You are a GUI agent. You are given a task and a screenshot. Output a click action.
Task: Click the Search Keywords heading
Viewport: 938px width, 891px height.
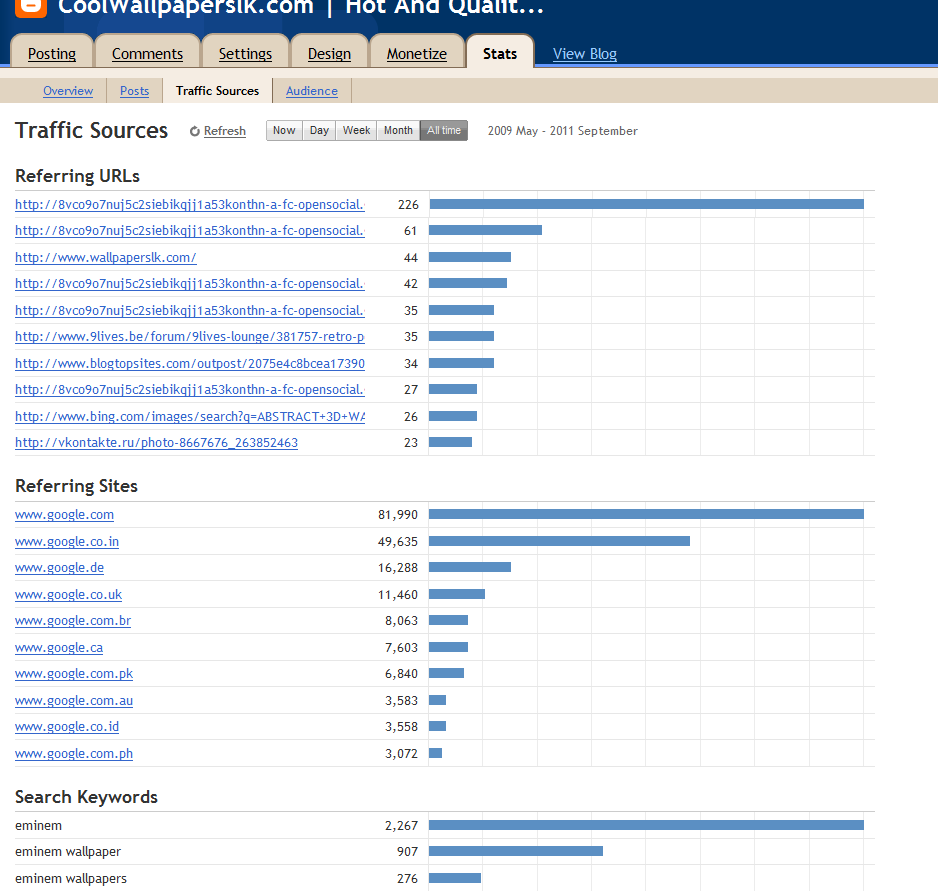(86, 797)
